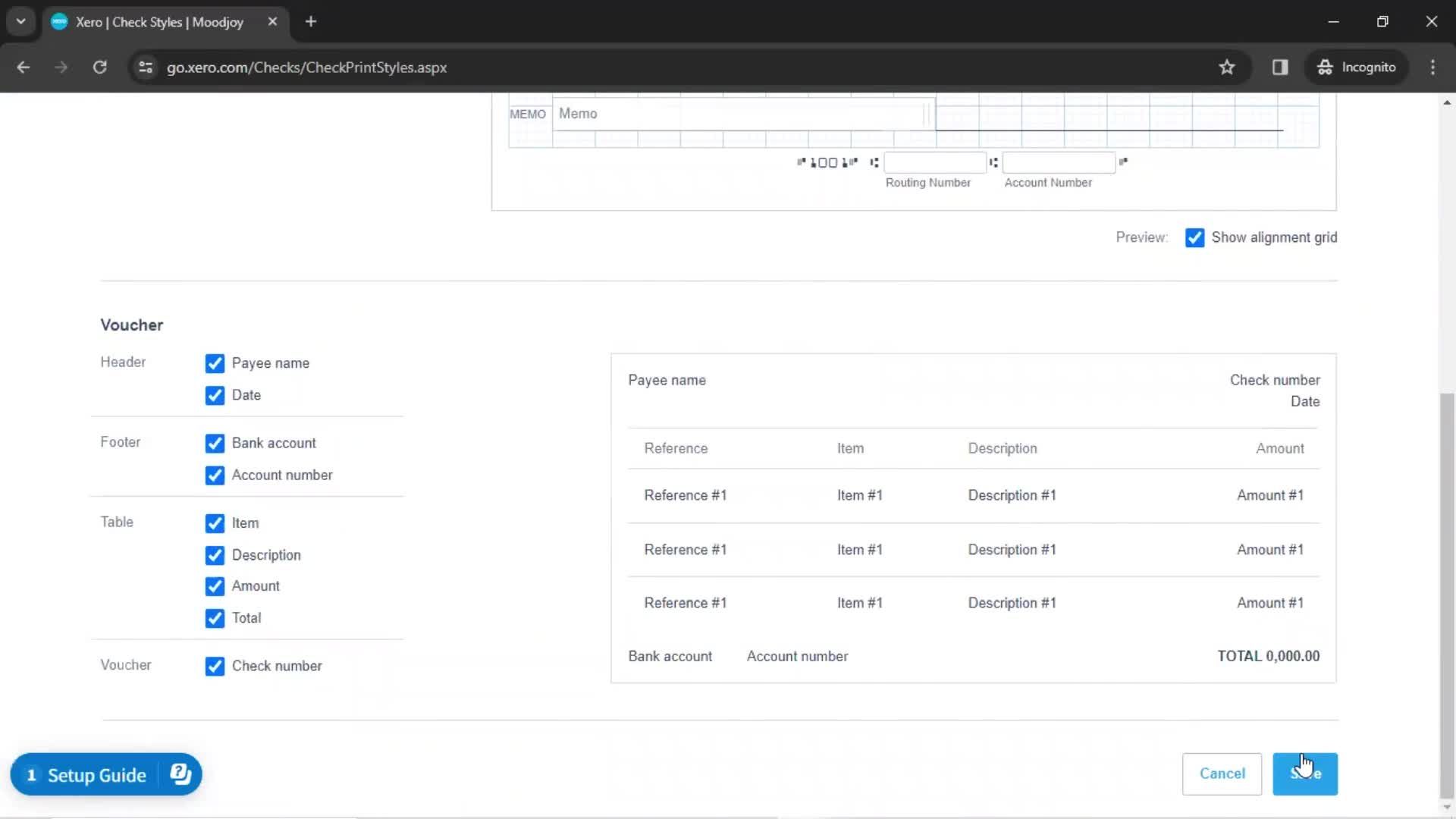The image size is (1456, 819).
Task: Click the Routing Number field
Action: pos(935,162)
